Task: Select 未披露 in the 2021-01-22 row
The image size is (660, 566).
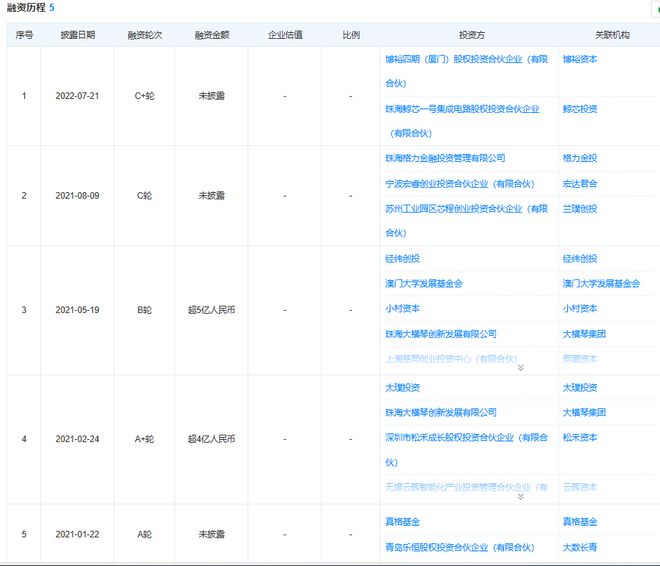Action: [x=211, y=534]
